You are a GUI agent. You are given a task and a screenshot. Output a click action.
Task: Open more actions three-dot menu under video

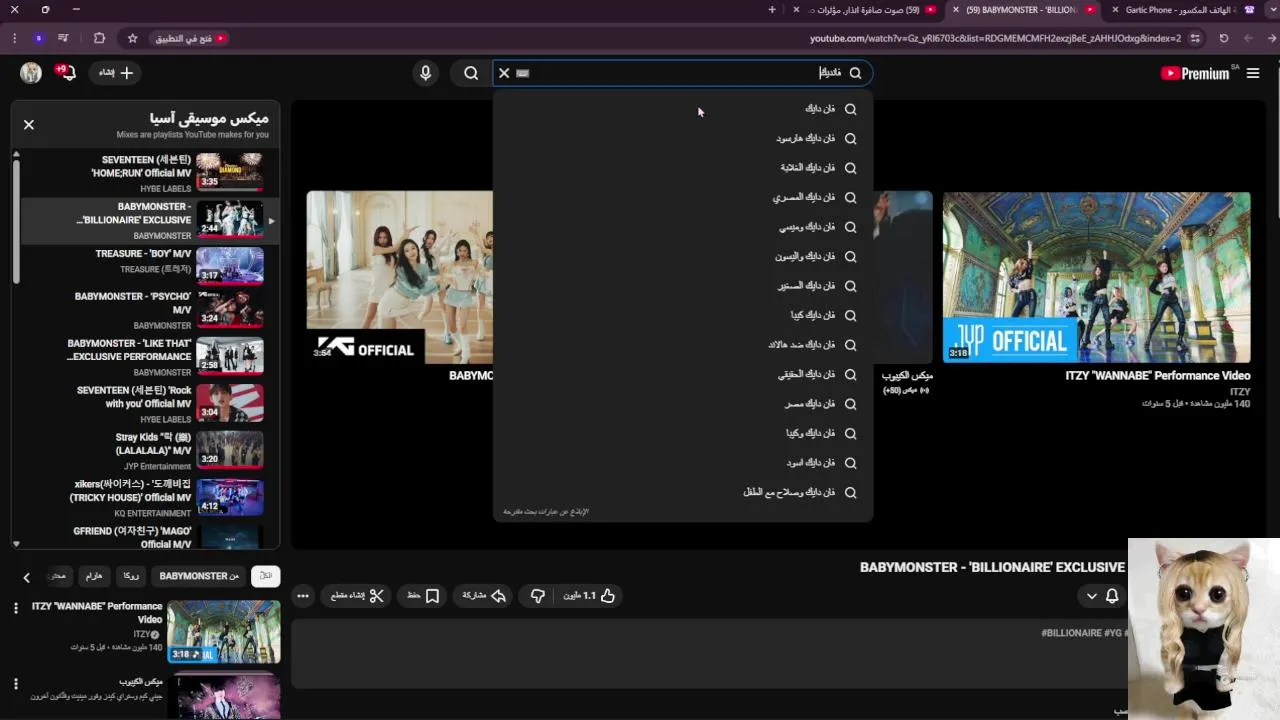[303, 596]
